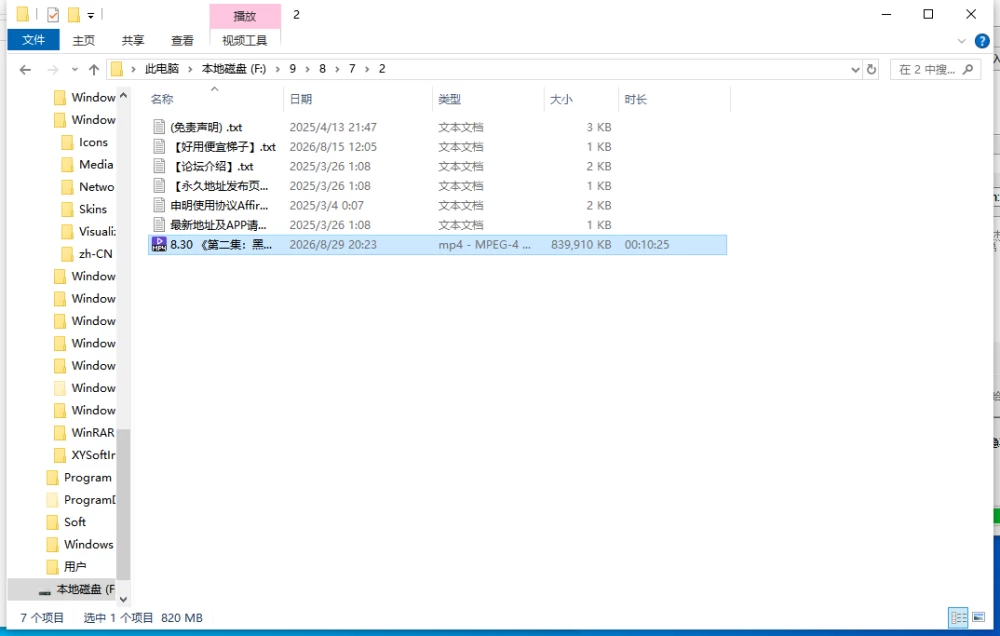Open the recent locations dropdown arrow
The width and height of the screenshot is (1000, 636).
75,70
